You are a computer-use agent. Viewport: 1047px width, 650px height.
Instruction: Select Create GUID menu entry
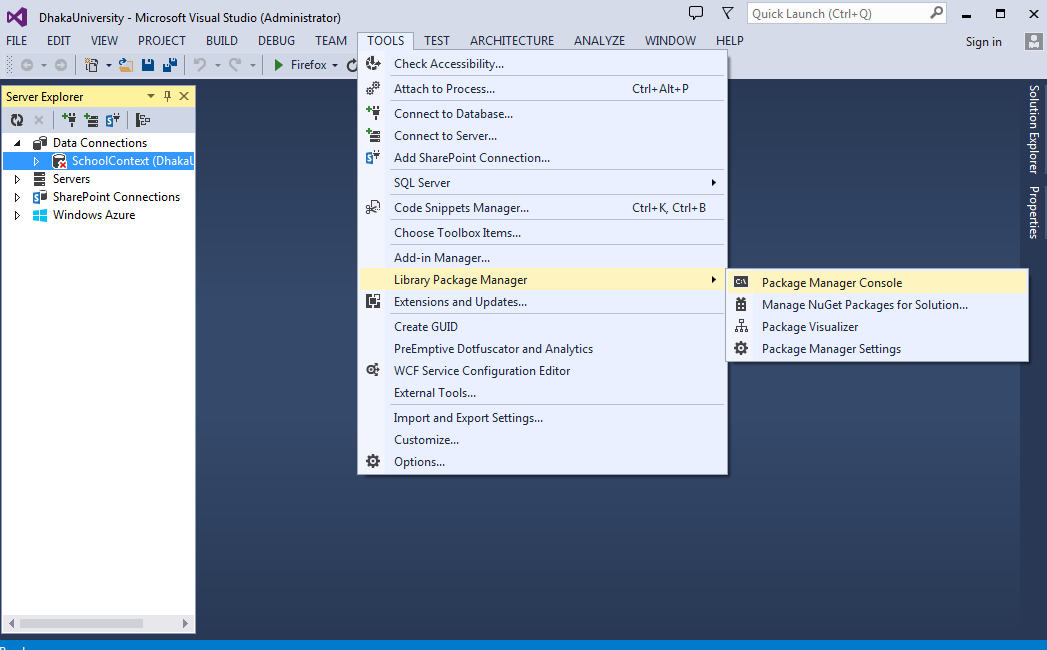coord(542,327)
